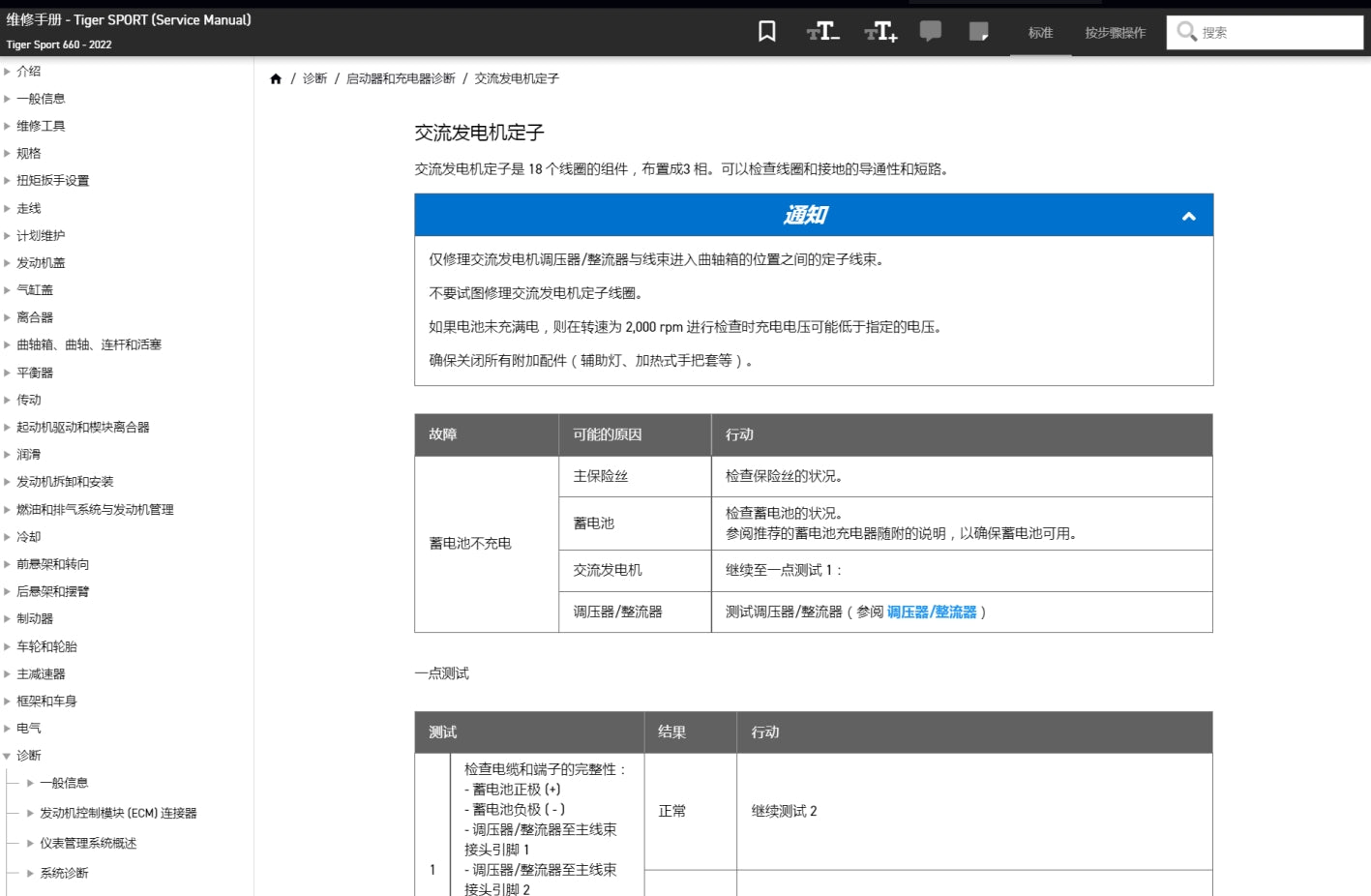Click the bookmark icon in the toolbar
Image resolution: width=1371 pixels, height=896 pixels.
(x=765, y=30)
